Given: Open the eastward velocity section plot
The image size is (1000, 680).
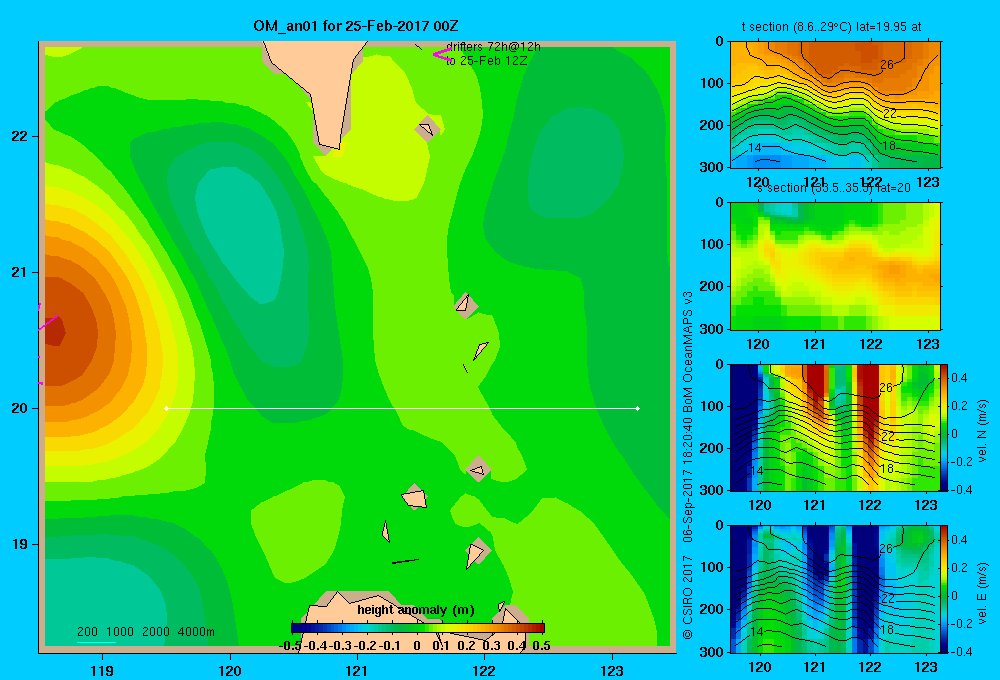Looking at the screenshot, I should pos(835,589).
